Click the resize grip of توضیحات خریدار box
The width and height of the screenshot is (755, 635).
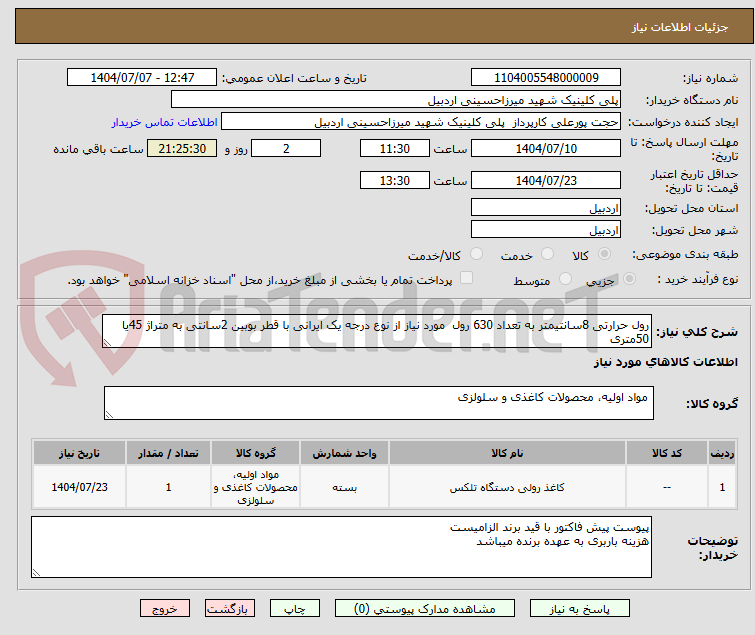tap(36, 572)
